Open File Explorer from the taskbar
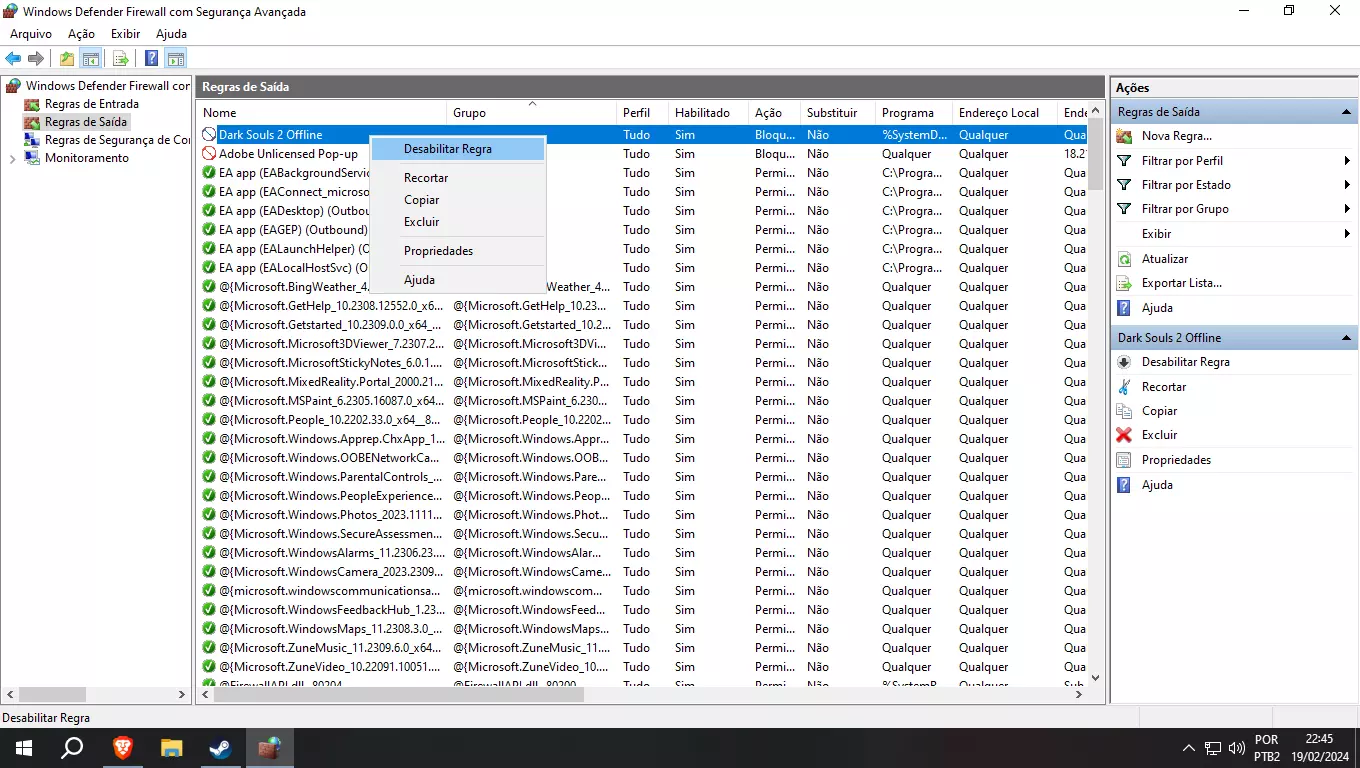Screen dimensions: 1360x768 [172, 748]
